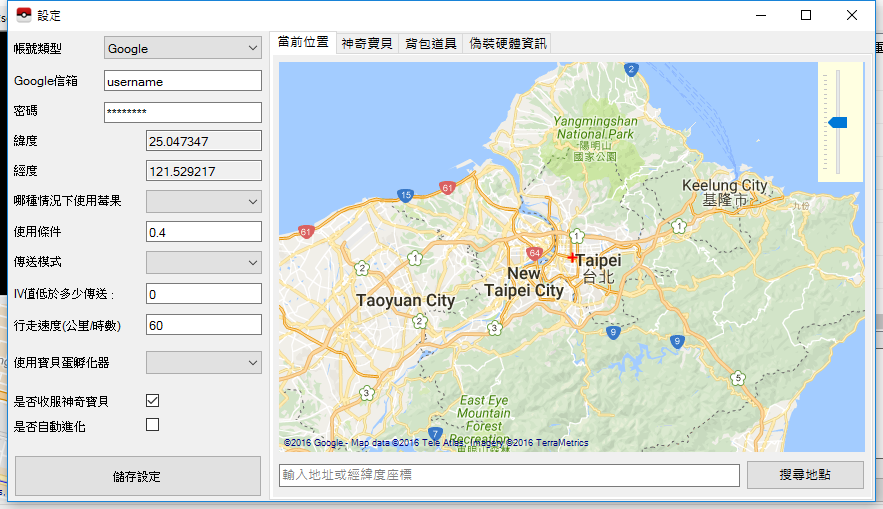Open the 背包道具 tab

coord(431,43)
